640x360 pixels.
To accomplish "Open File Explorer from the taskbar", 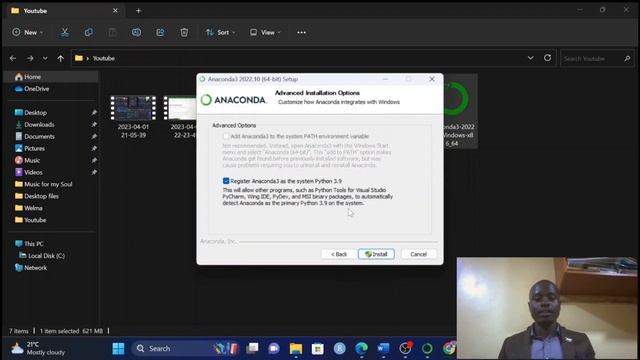I will pyautogui.click(x=296, y=348).
